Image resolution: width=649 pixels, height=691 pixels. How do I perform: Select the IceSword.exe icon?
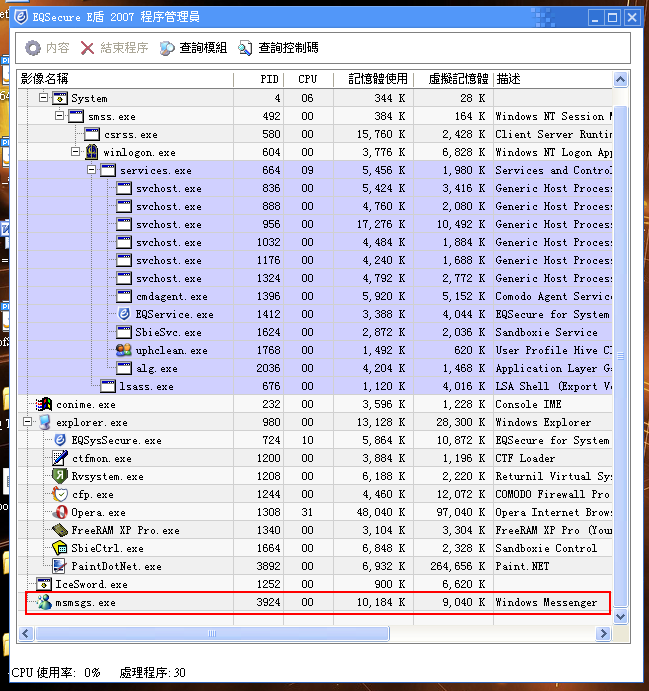(x=44, y=584)
